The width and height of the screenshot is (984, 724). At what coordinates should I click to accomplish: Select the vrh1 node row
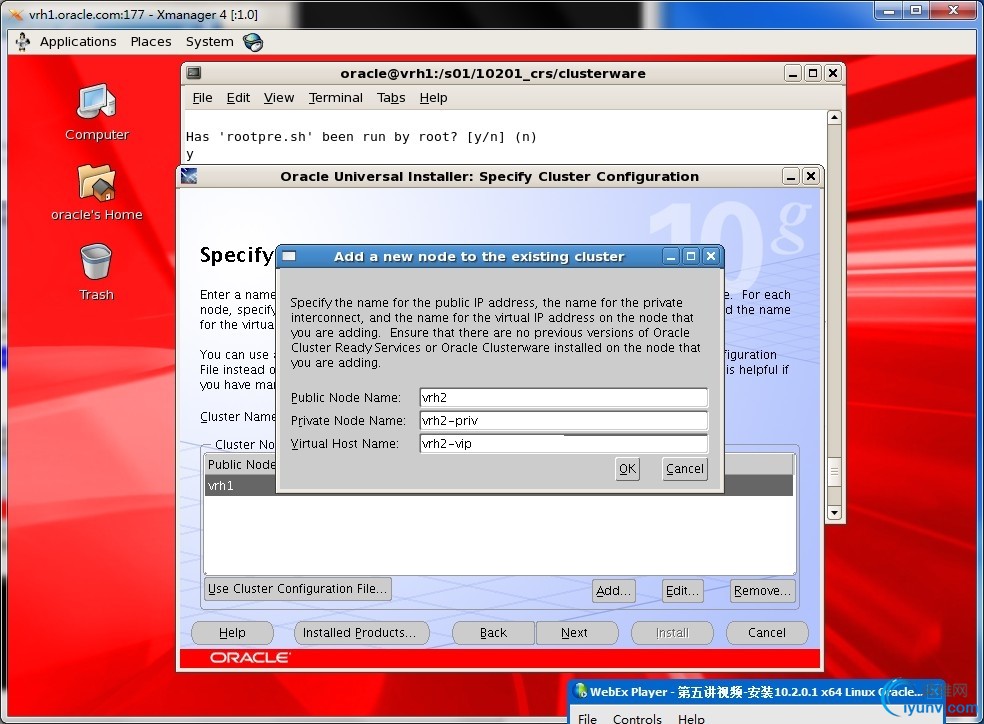pos(498,486)
